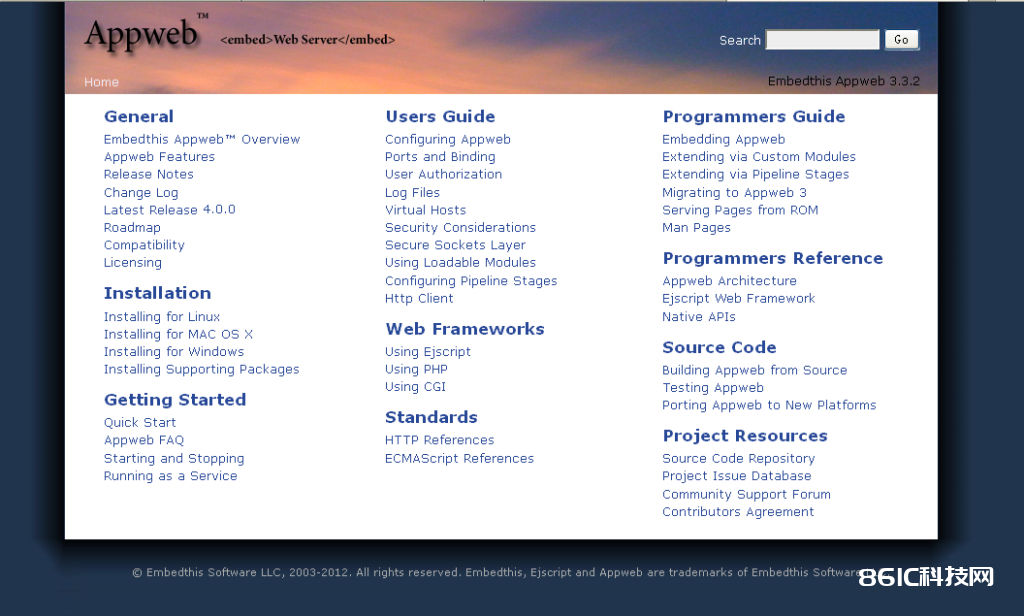Open Using Loadable Modules link
Image resolution: width=1024 pixels, height=616 pixels.
460,263
